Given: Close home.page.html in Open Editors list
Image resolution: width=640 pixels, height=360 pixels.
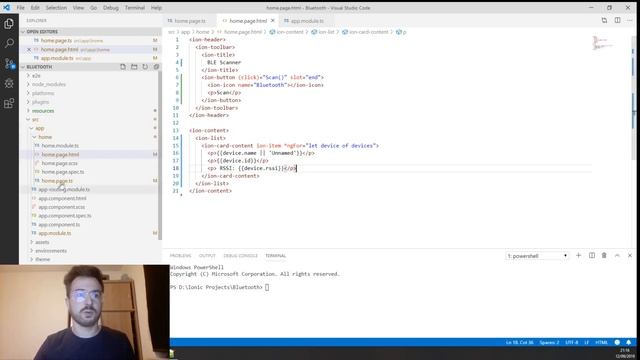Looking at the screenshot, I should click(29, 49).
